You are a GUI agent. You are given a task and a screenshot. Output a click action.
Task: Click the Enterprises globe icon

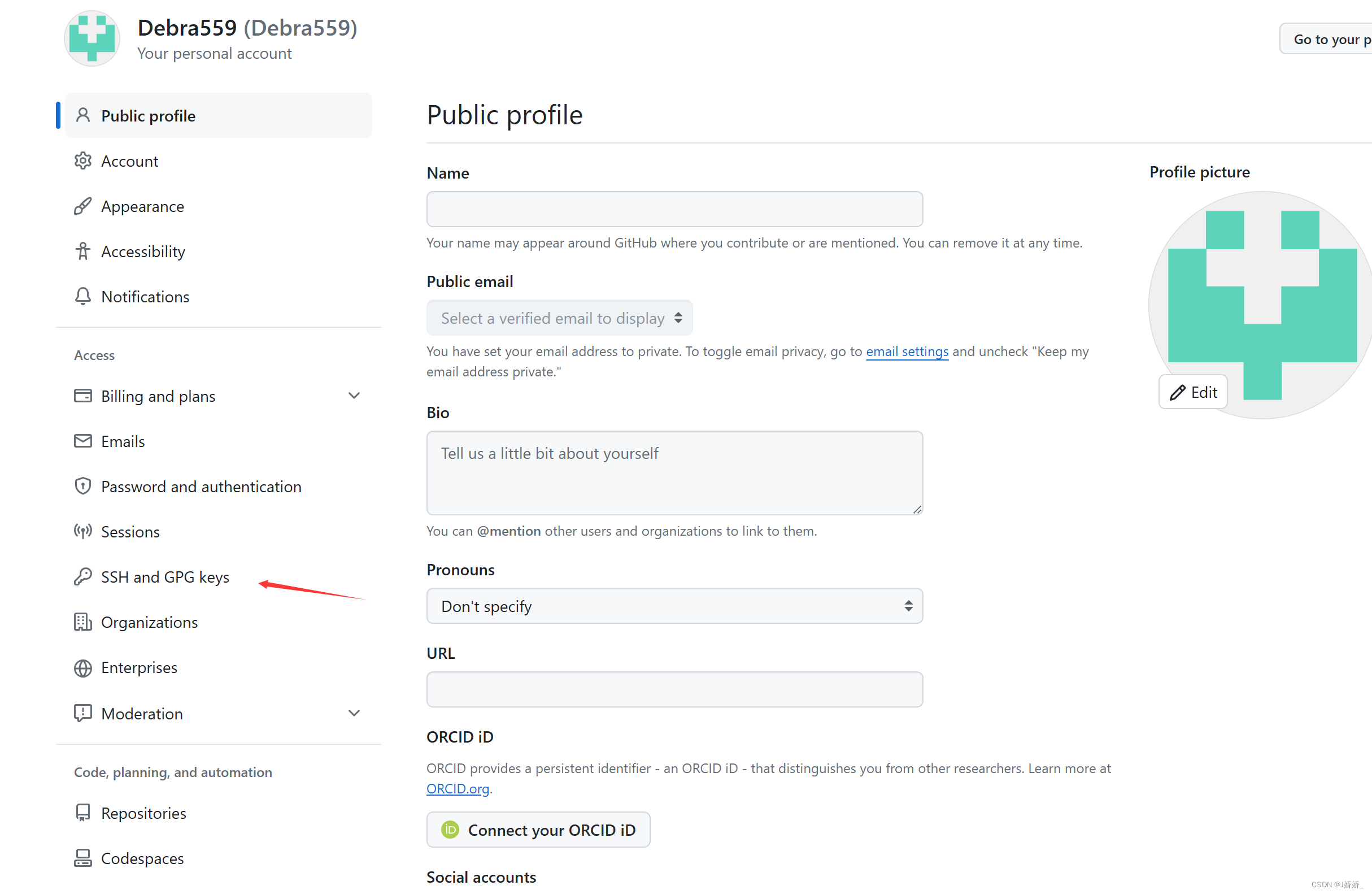(82, 667)
